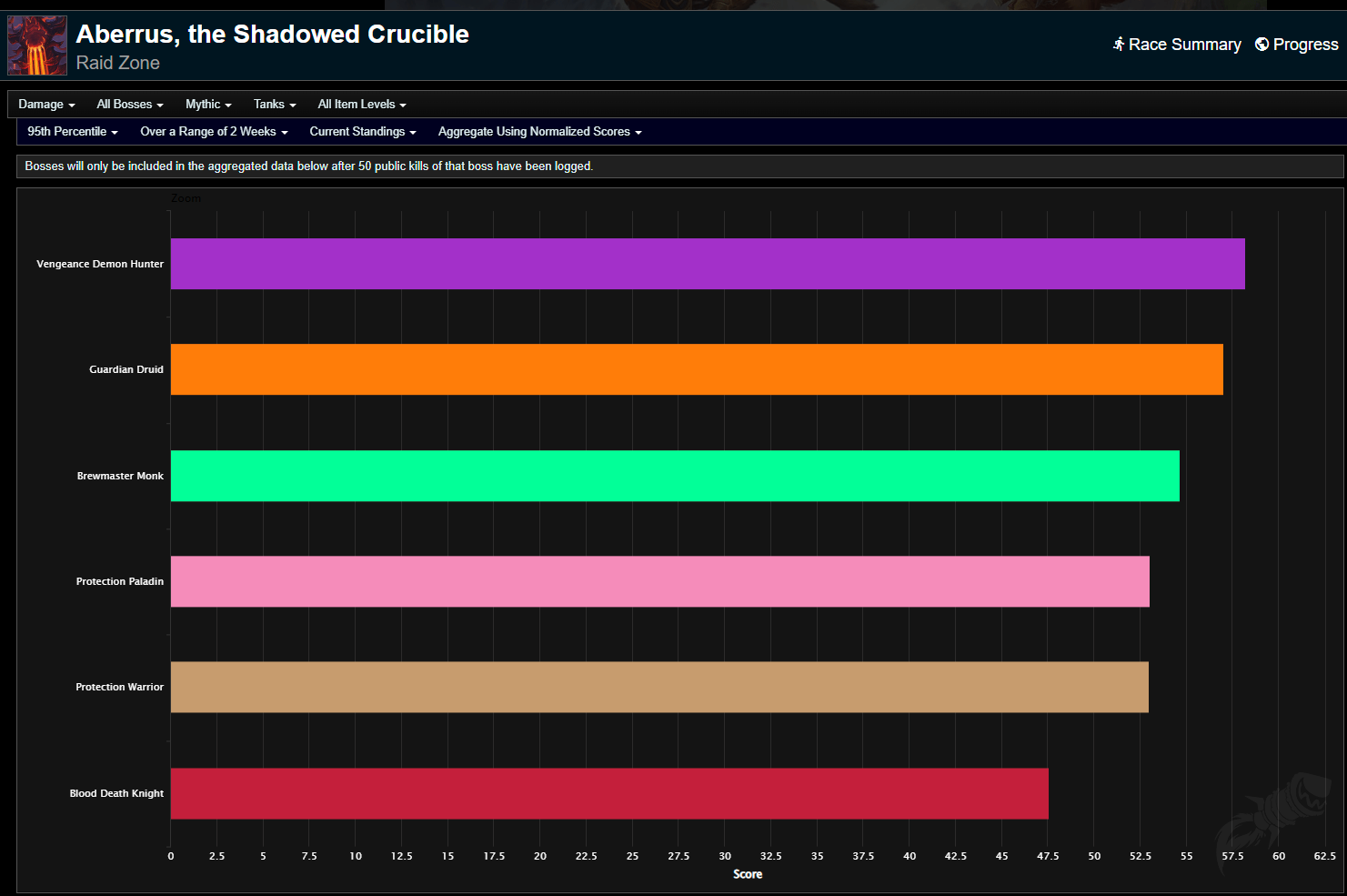Expand the All Bosses dropdown
The width and height of the screenshot is (1347, 896).
130,105
